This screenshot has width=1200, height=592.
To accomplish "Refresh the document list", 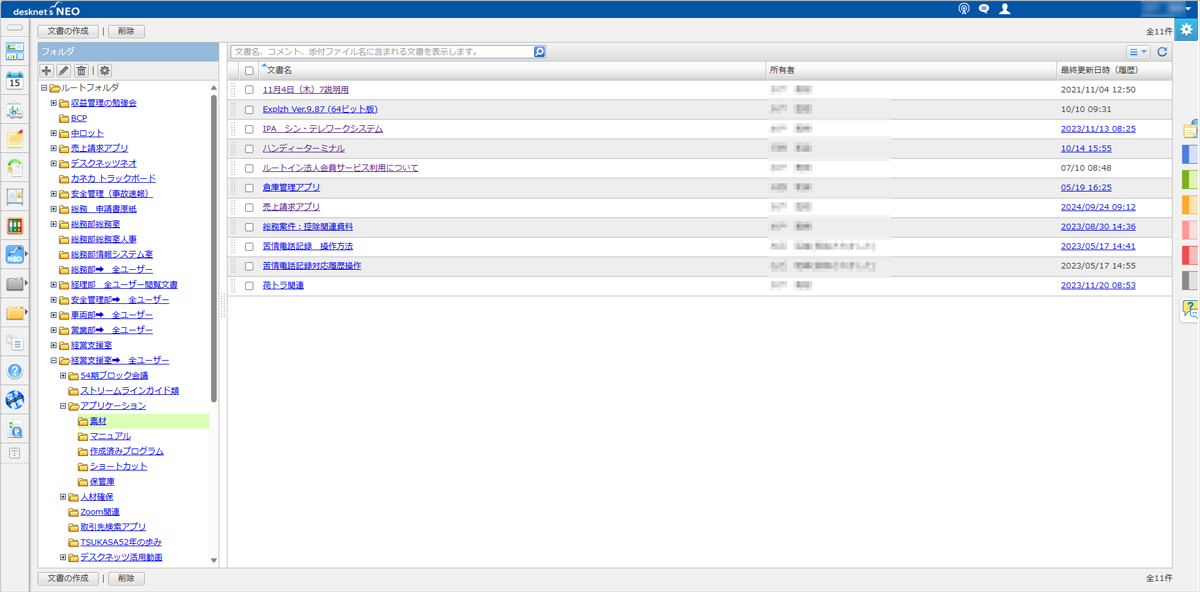I will click(1162, 52).
